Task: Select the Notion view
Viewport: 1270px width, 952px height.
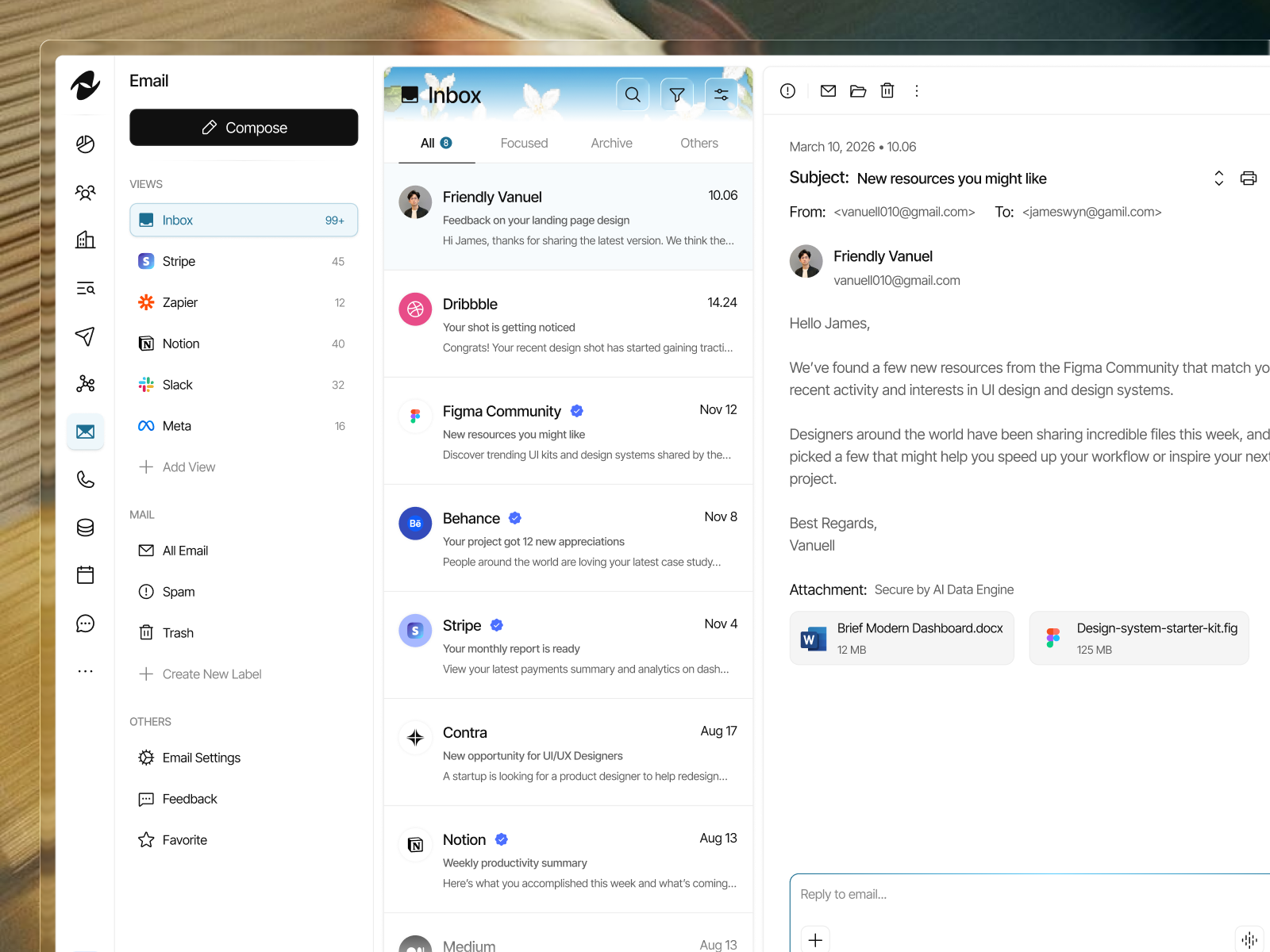Action: click(x=244, y=344)
